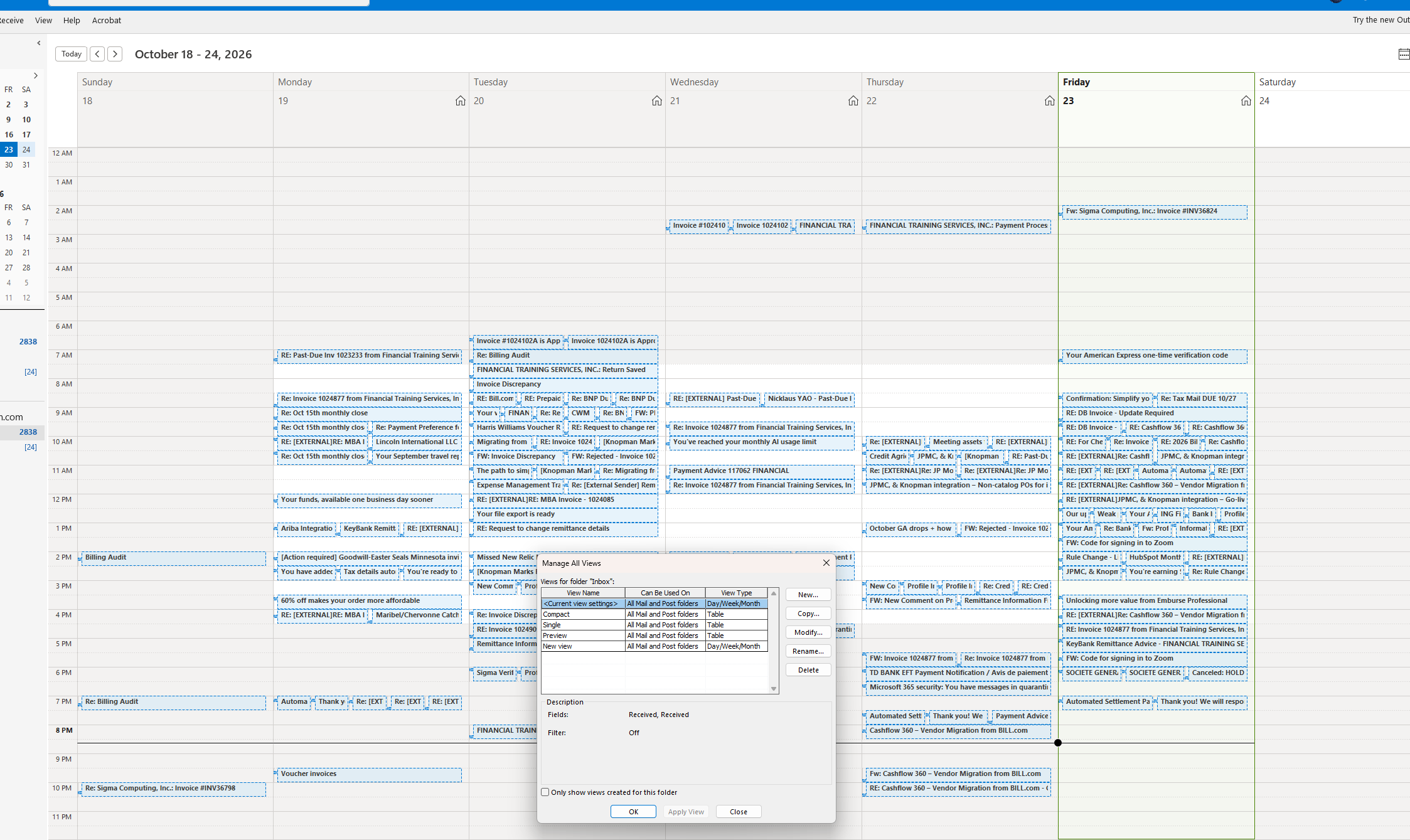Advance mini calendar to next month
Screen dimensions: 1410x840
pyautogui.click(x=36, y=76)
